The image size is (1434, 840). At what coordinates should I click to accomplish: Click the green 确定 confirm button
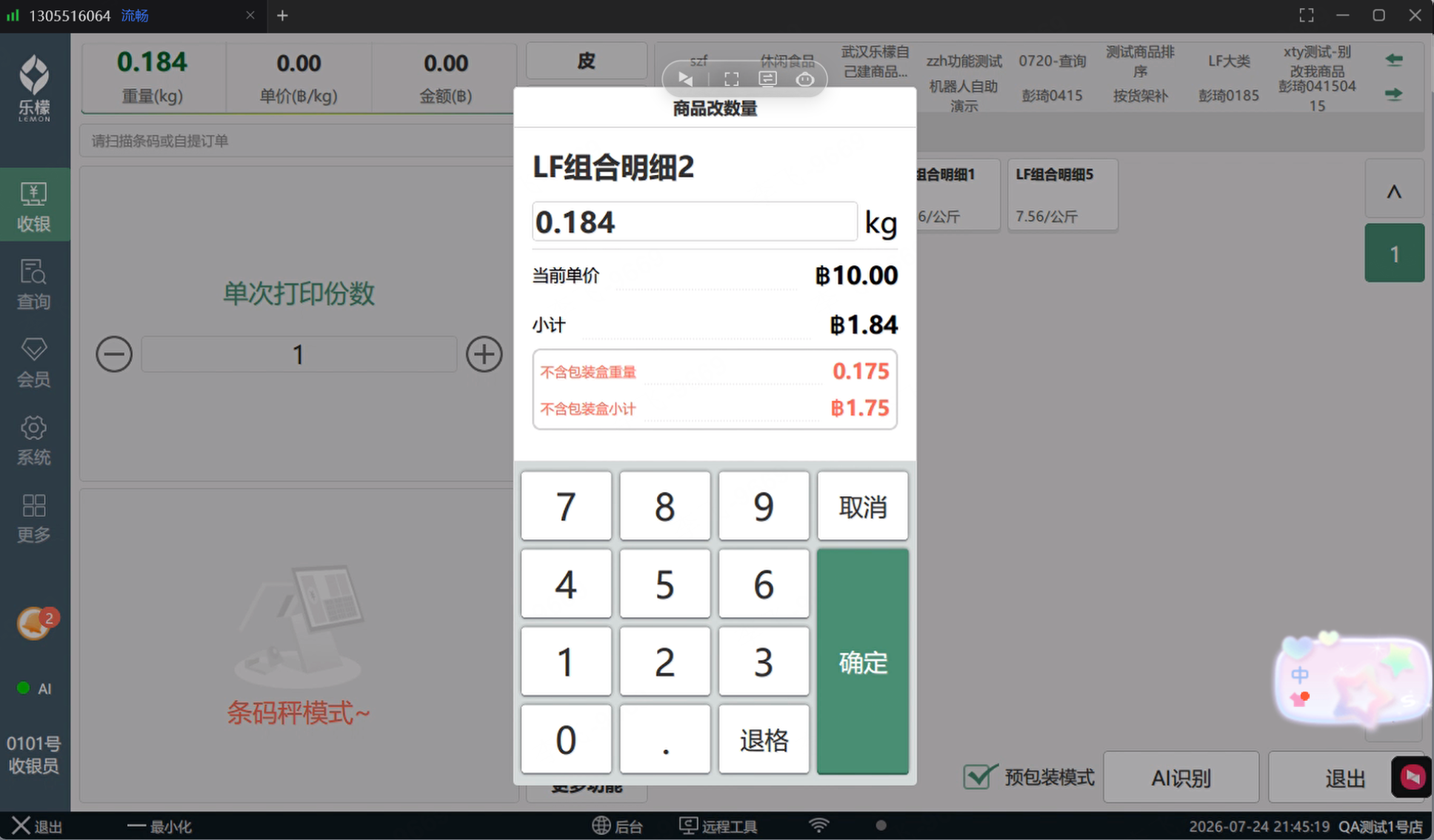point(862,661)
